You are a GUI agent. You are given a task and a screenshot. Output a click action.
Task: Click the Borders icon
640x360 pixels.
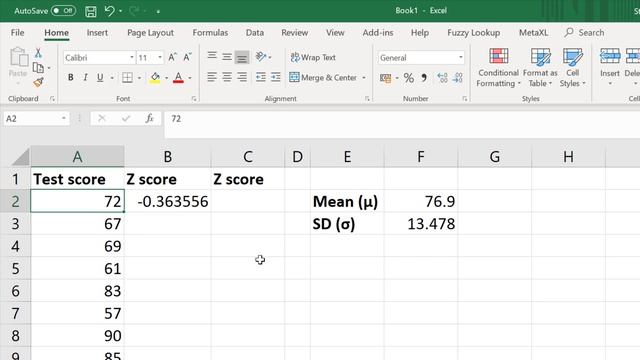(x=127, y=78)
